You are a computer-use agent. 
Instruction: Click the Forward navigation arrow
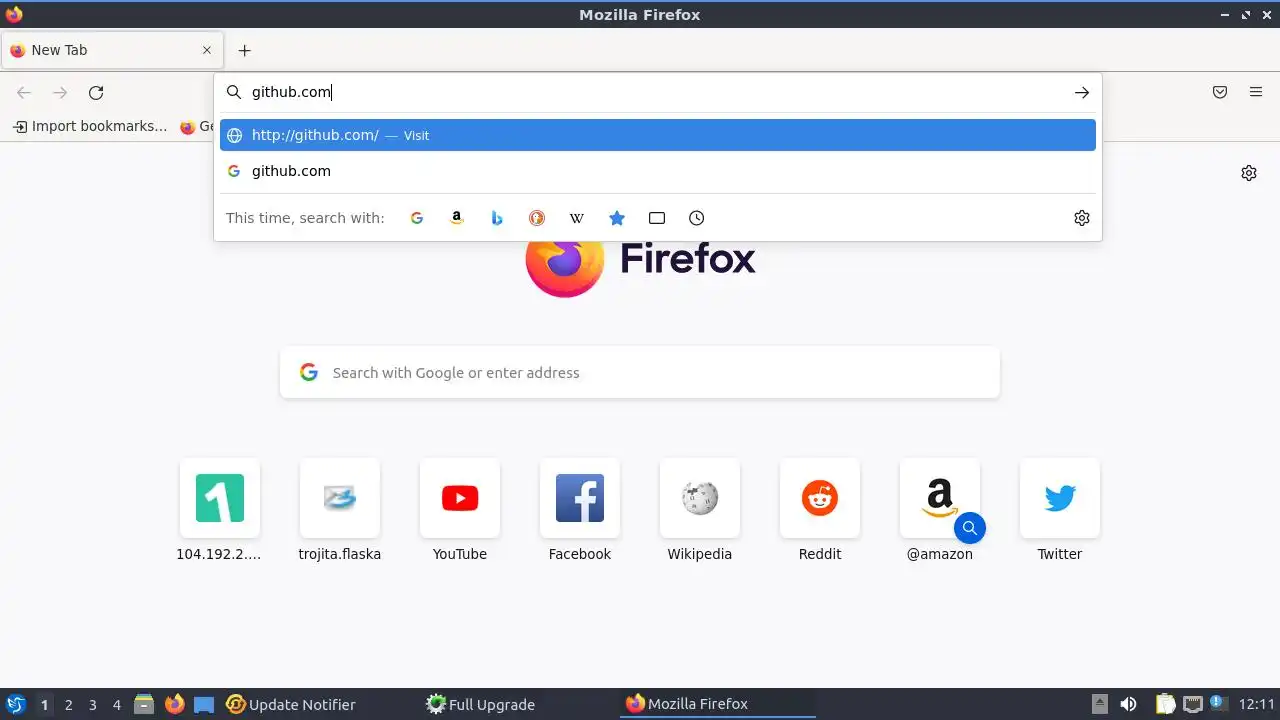point(60,92)
